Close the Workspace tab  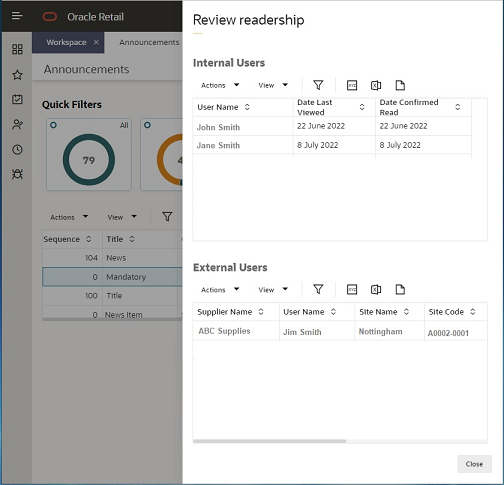pyautogui.click(x=96, y=42)
